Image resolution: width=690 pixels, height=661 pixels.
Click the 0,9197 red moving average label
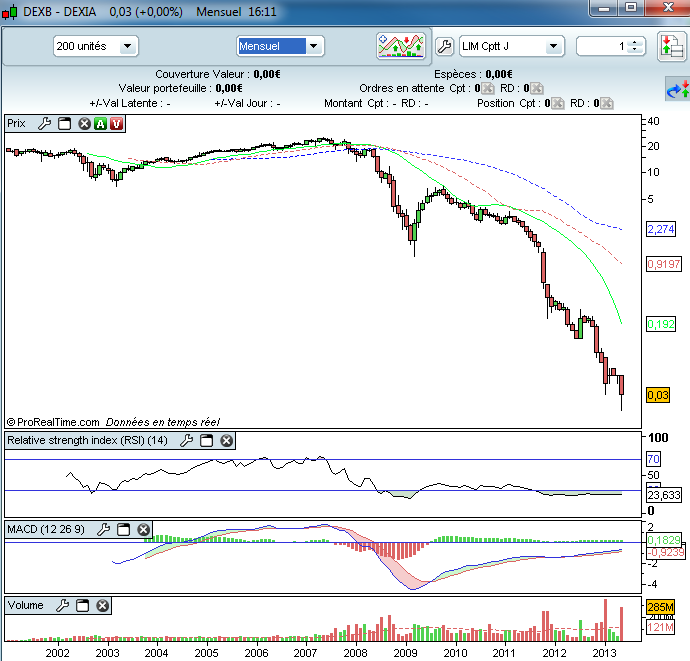(x=664, y=264)
